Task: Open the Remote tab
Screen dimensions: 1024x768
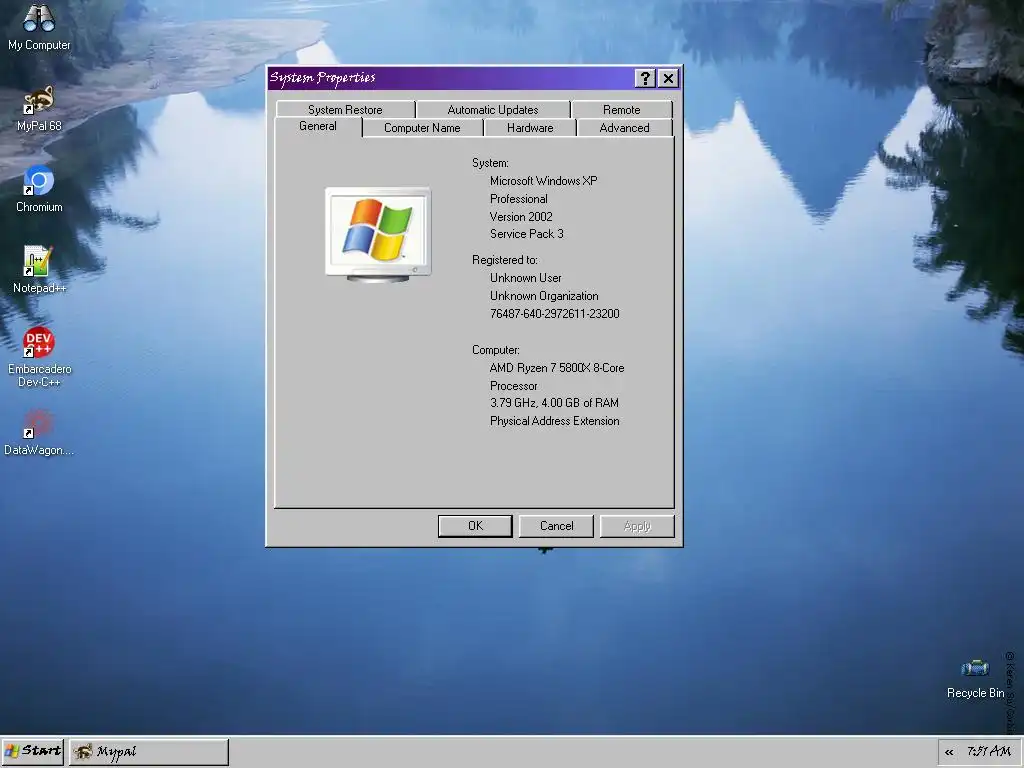Action: click(x=621, y=110)
